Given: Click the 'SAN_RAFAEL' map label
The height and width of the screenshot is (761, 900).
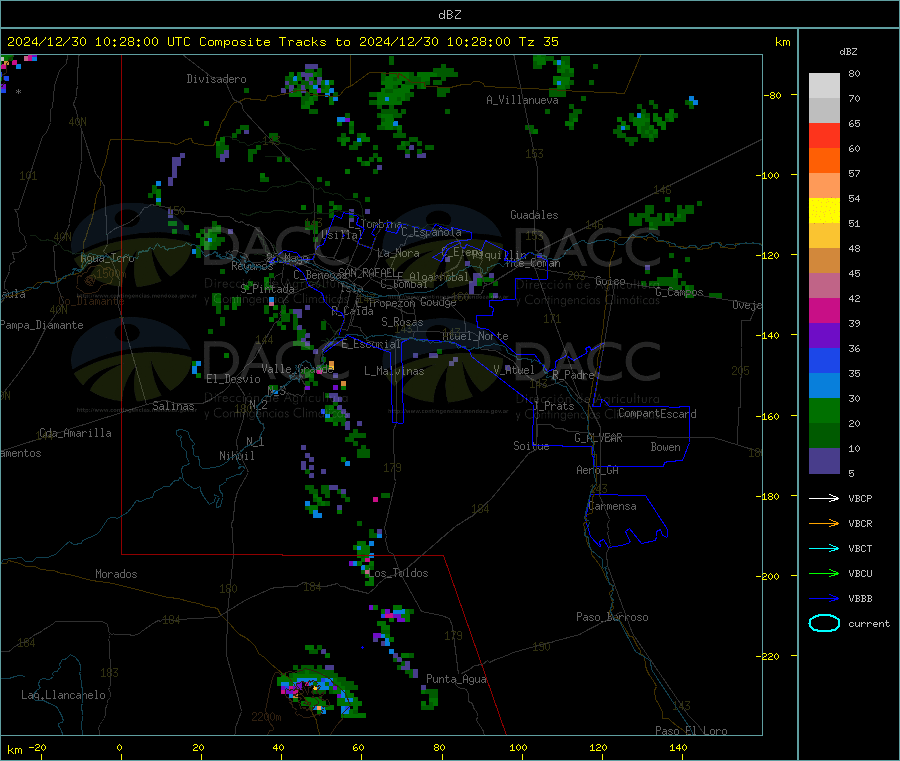Looking at the screenshot, I should point(367,272).
